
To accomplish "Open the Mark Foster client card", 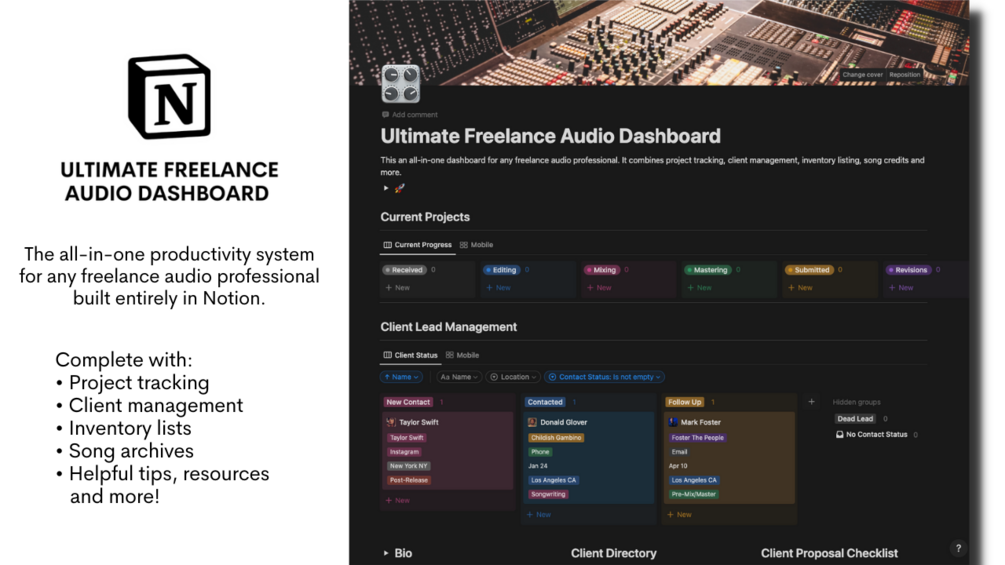I will 729,458.
